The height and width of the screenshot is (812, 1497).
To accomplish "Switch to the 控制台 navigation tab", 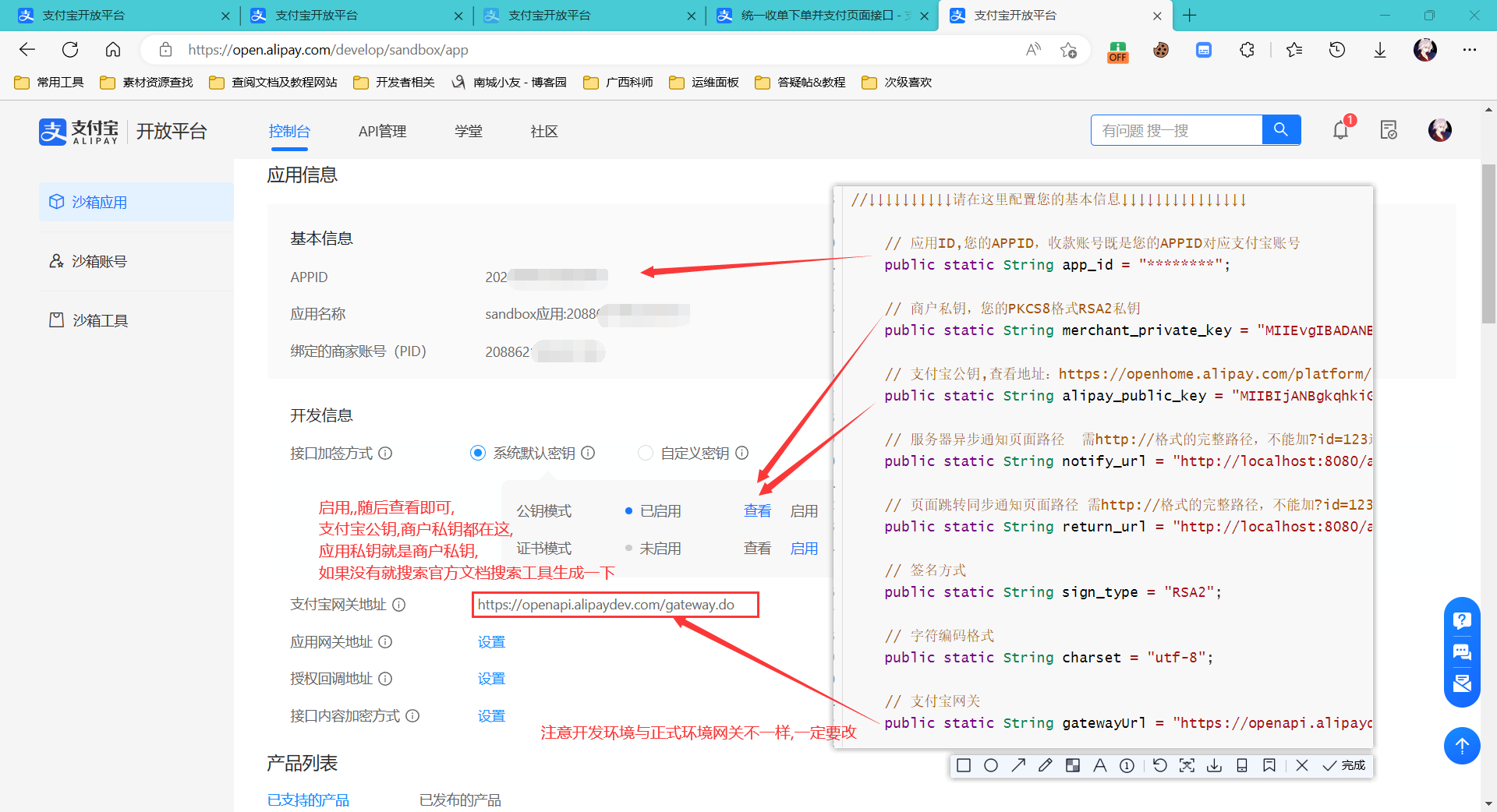I will tap(289, 131).
